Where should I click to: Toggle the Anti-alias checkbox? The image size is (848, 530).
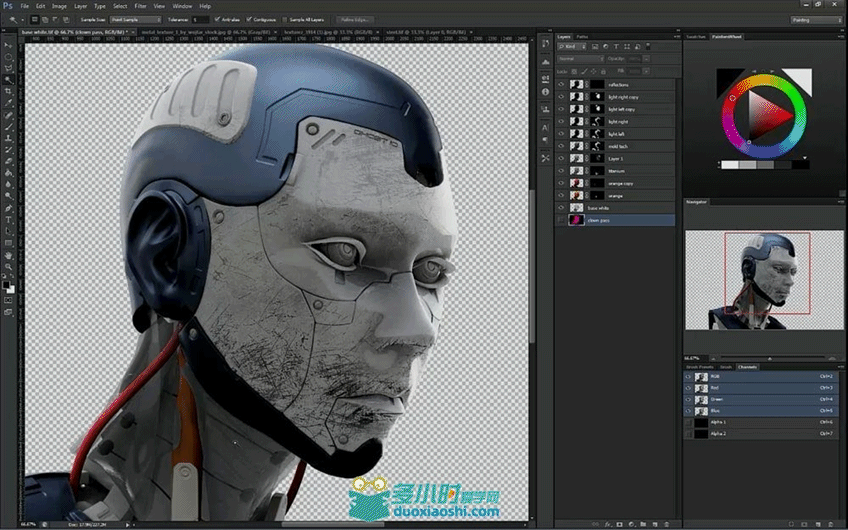point(217,19)
